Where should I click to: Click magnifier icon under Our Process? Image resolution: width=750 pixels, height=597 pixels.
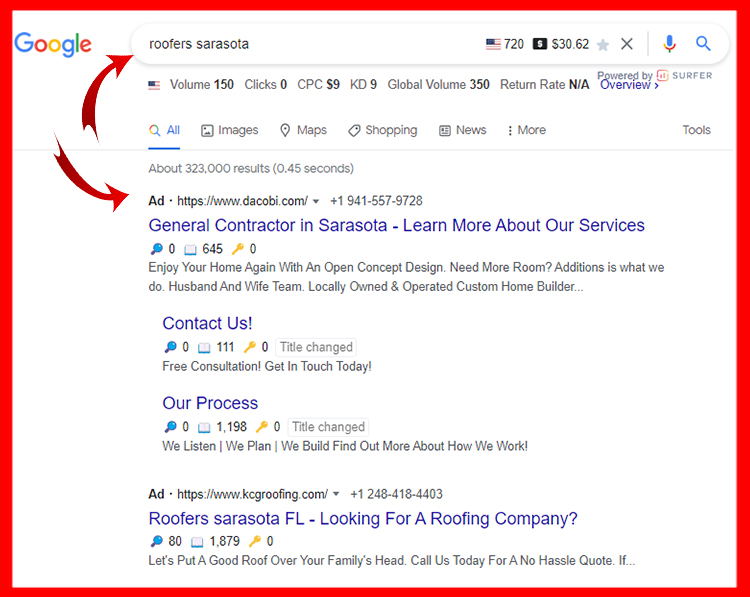point(170,427)
